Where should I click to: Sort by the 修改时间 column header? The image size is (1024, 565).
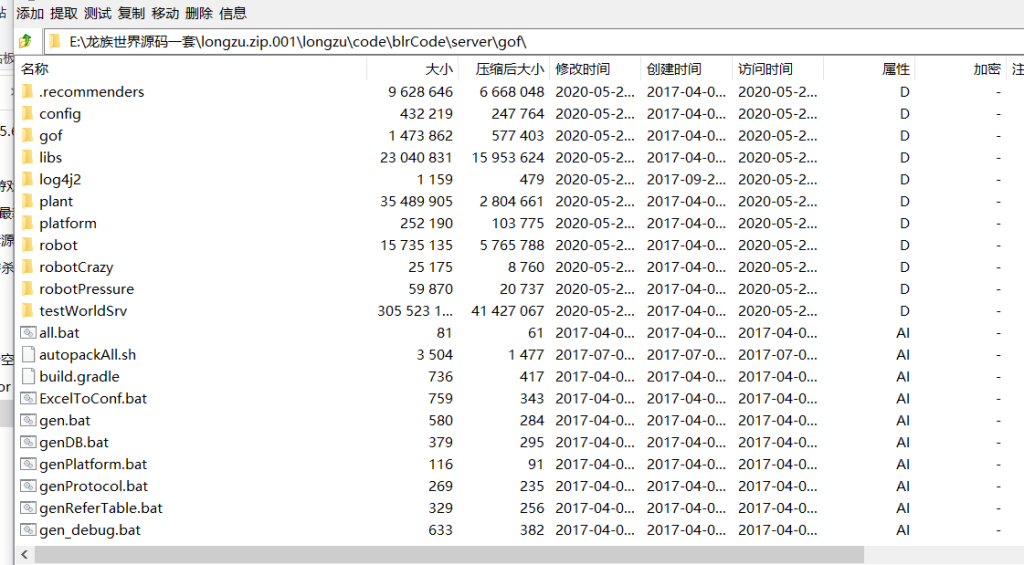click(596, 69)
